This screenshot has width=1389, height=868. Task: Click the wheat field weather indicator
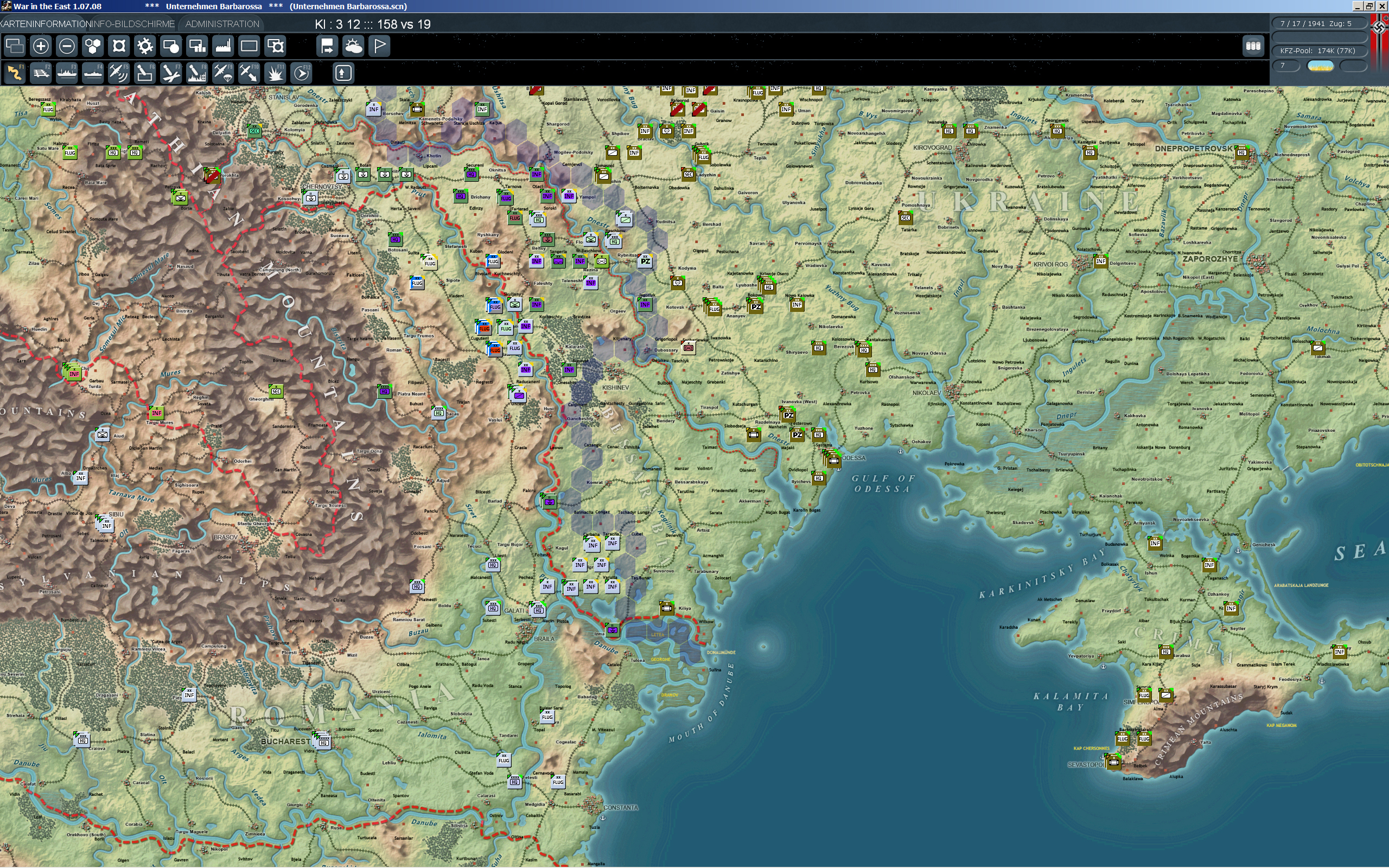1320,66
